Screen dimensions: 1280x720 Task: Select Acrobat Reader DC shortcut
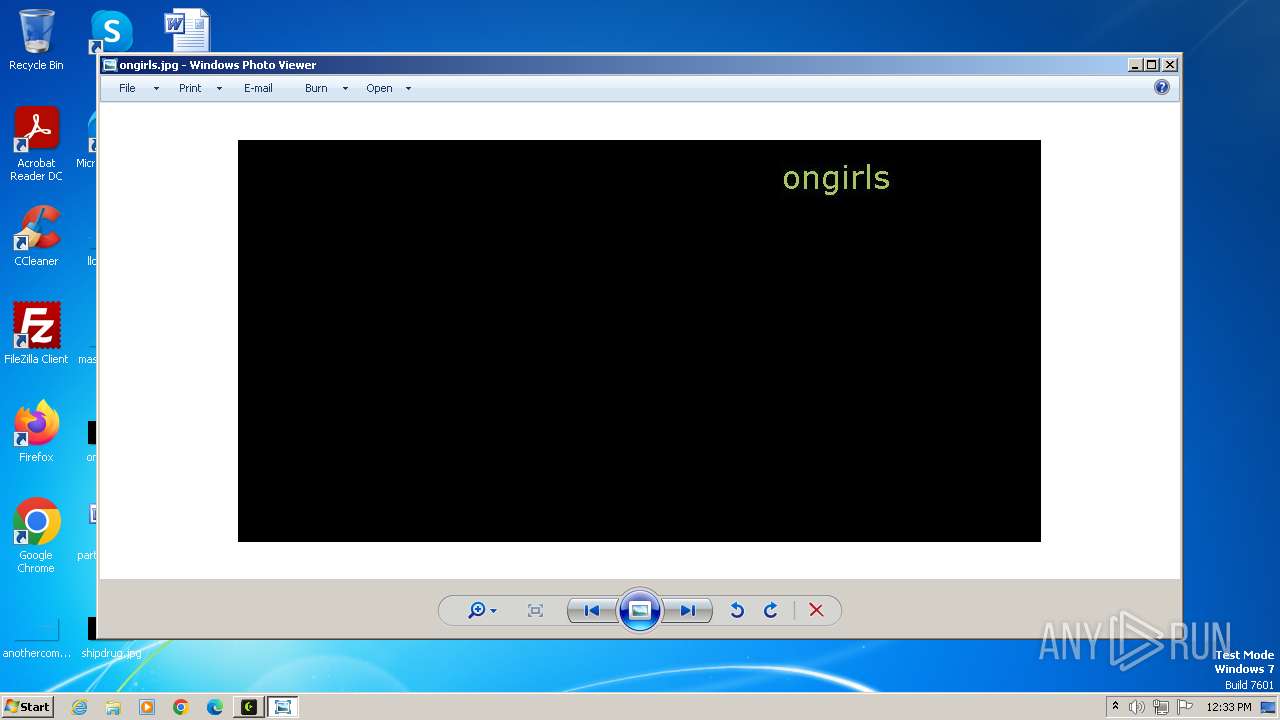click(36, 145)
